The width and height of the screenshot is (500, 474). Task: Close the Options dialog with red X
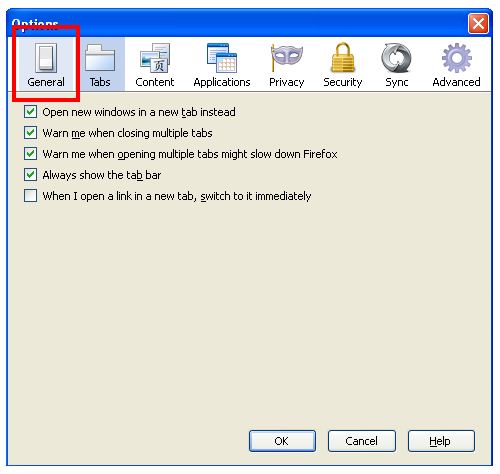coord(478,24)
